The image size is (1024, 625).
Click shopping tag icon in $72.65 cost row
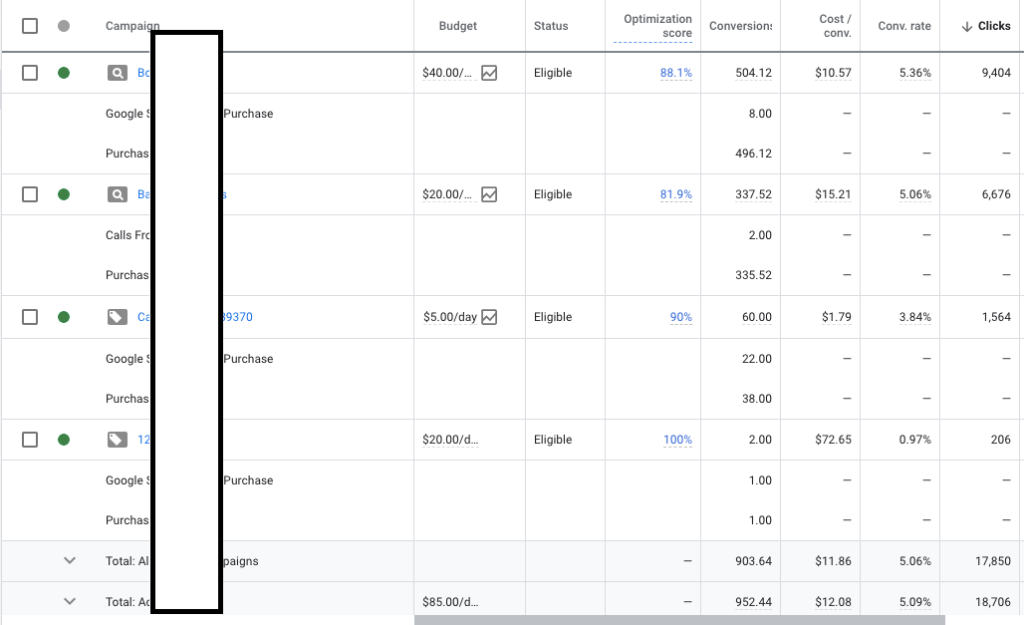coord(118,439)
